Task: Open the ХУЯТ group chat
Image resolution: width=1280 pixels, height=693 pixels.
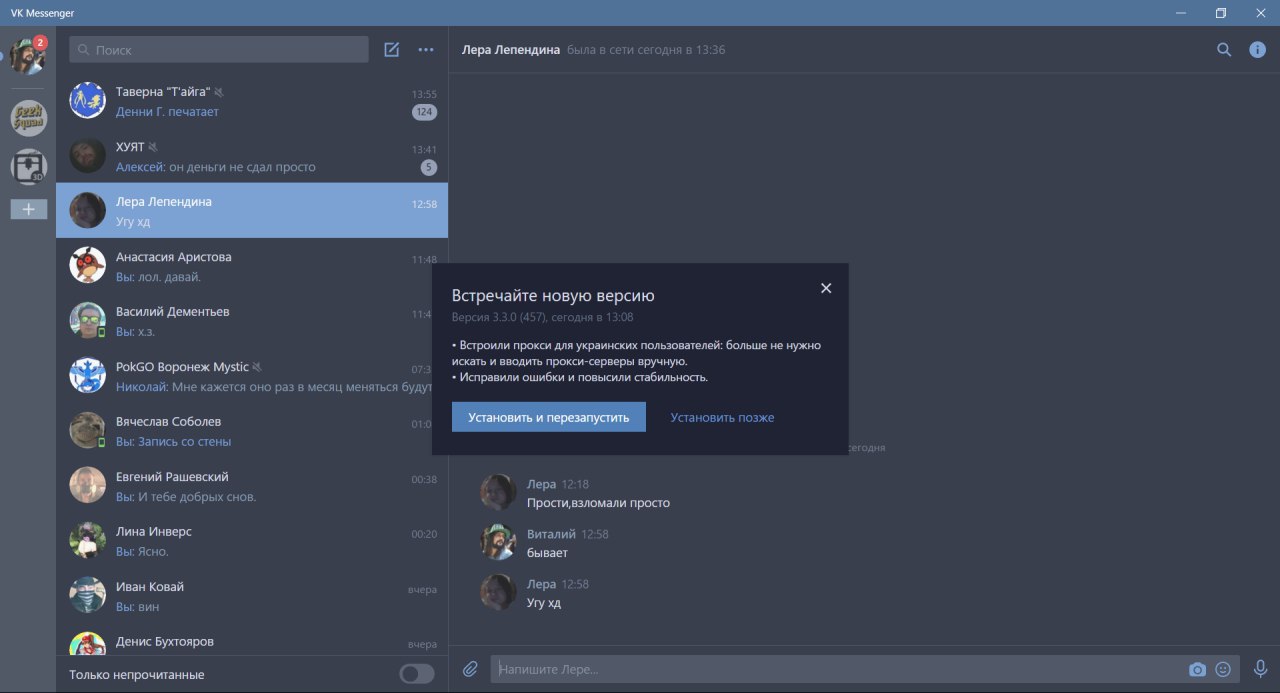Action: tap(252, 155)
